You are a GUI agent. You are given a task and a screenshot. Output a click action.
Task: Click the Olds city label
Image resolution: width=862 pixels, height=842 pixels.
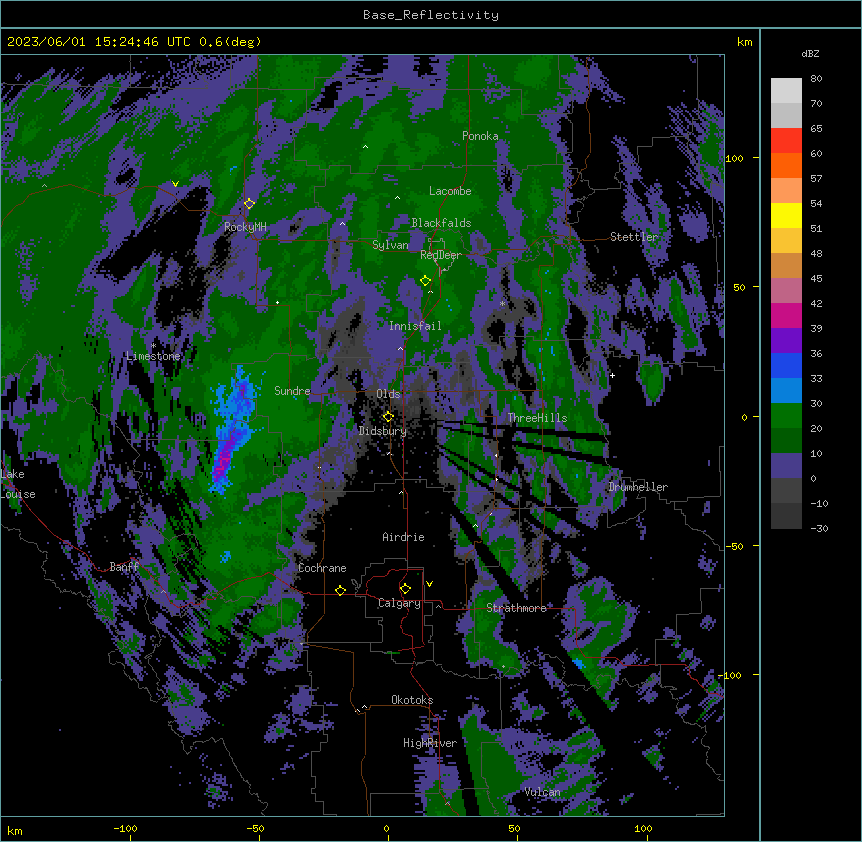(x=388, y=394)
